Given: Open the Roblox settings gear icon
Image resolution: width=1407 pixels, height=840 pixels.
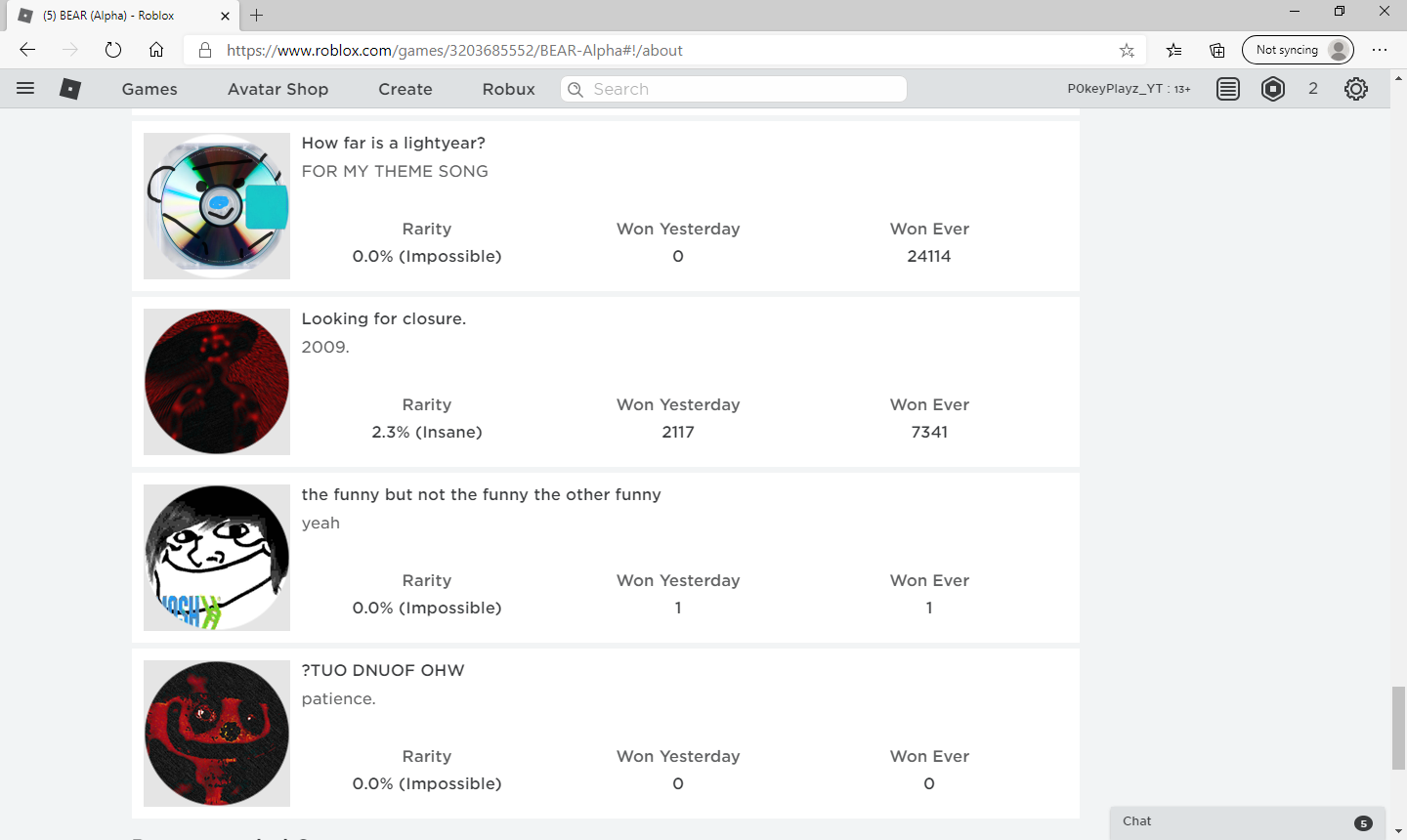Looking at the screenshot, I should click(1355, 89).
